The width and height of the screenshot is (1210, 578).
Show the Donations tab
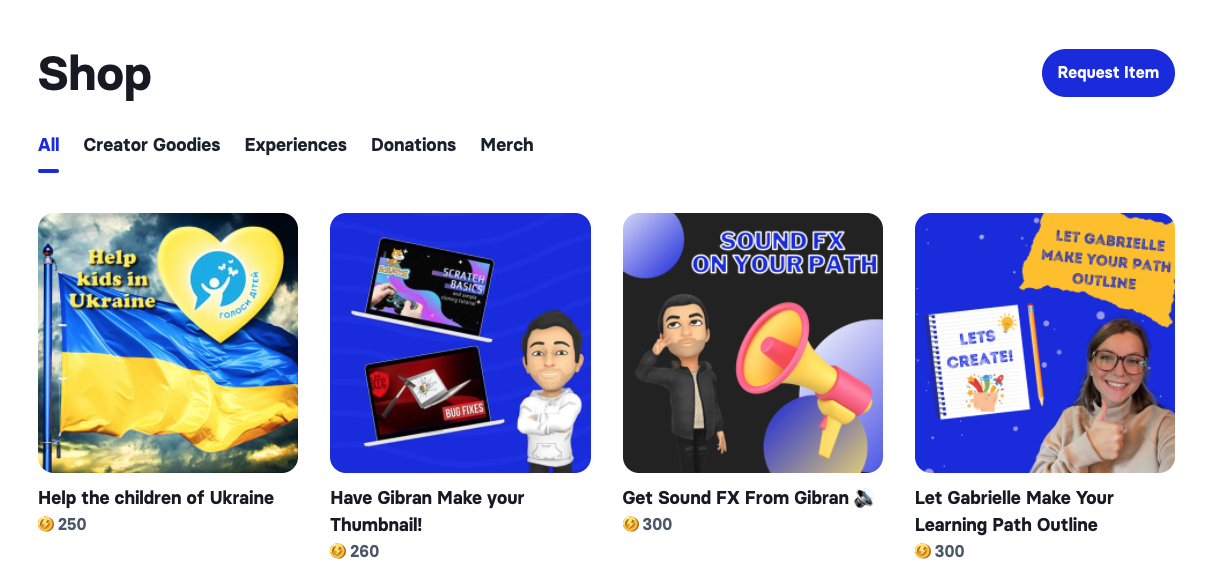(x=414, y=145)
